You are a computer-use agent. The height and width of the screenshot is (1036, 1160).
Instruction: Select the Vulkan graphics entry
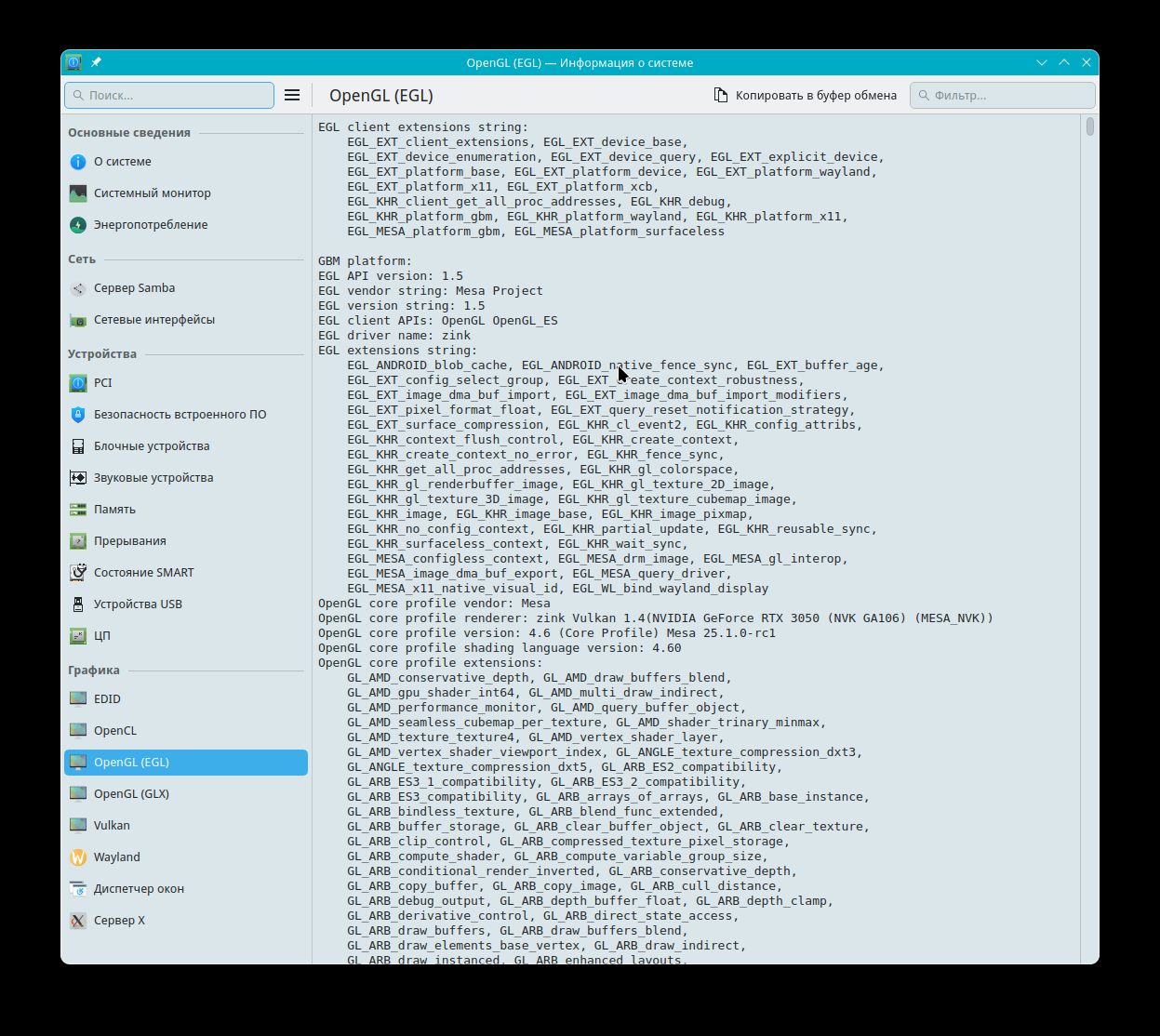[186, 826]
